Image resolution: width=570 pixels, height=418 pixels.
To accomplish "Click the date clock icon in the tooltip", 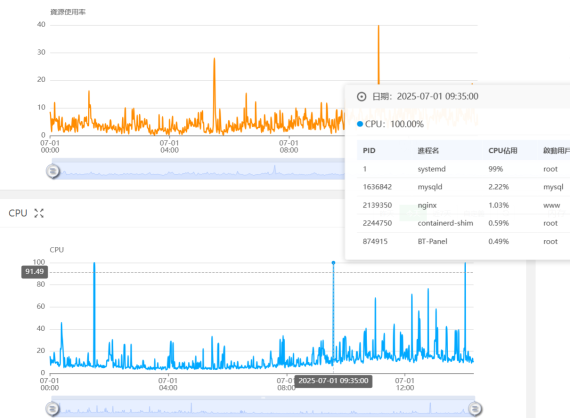I will 361,96.
